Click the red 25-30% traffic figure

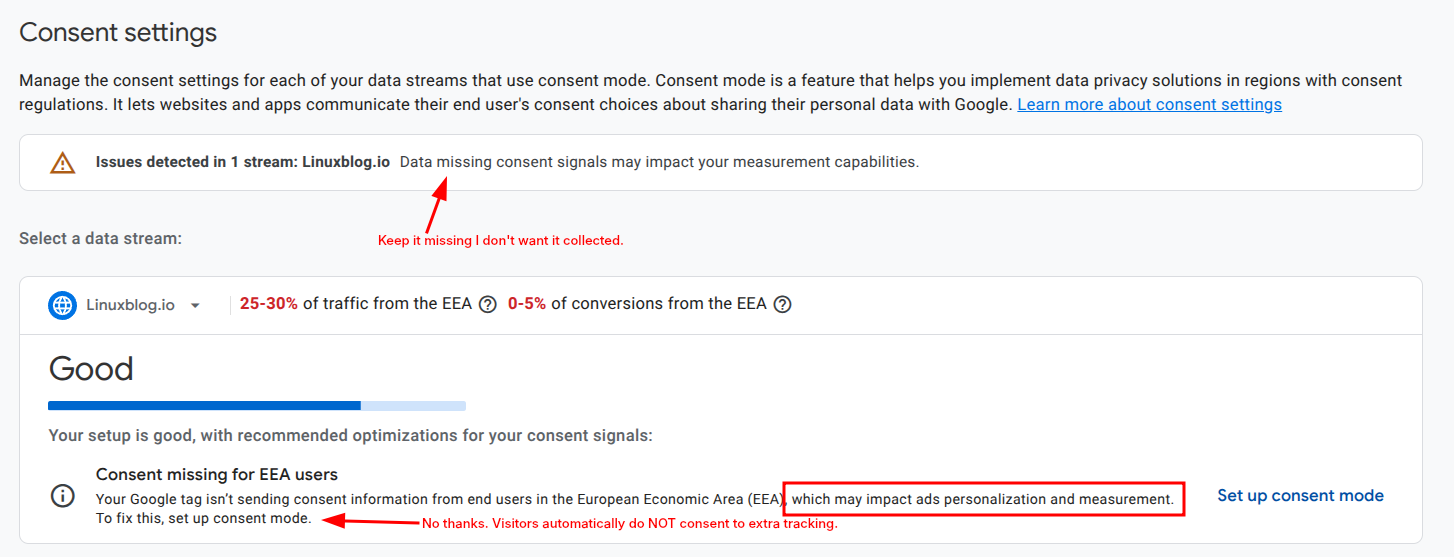tap(269, 304)
